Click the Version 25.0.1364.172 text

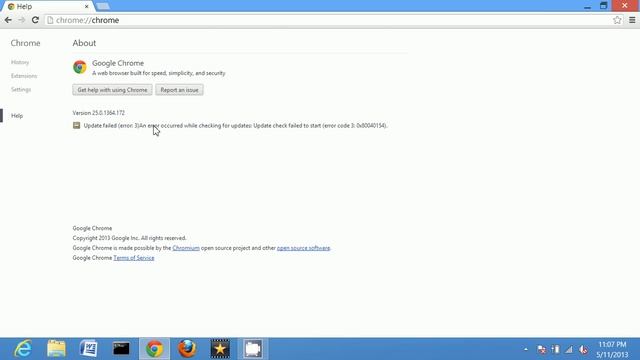pyautogui.click(x=99, y=113)
